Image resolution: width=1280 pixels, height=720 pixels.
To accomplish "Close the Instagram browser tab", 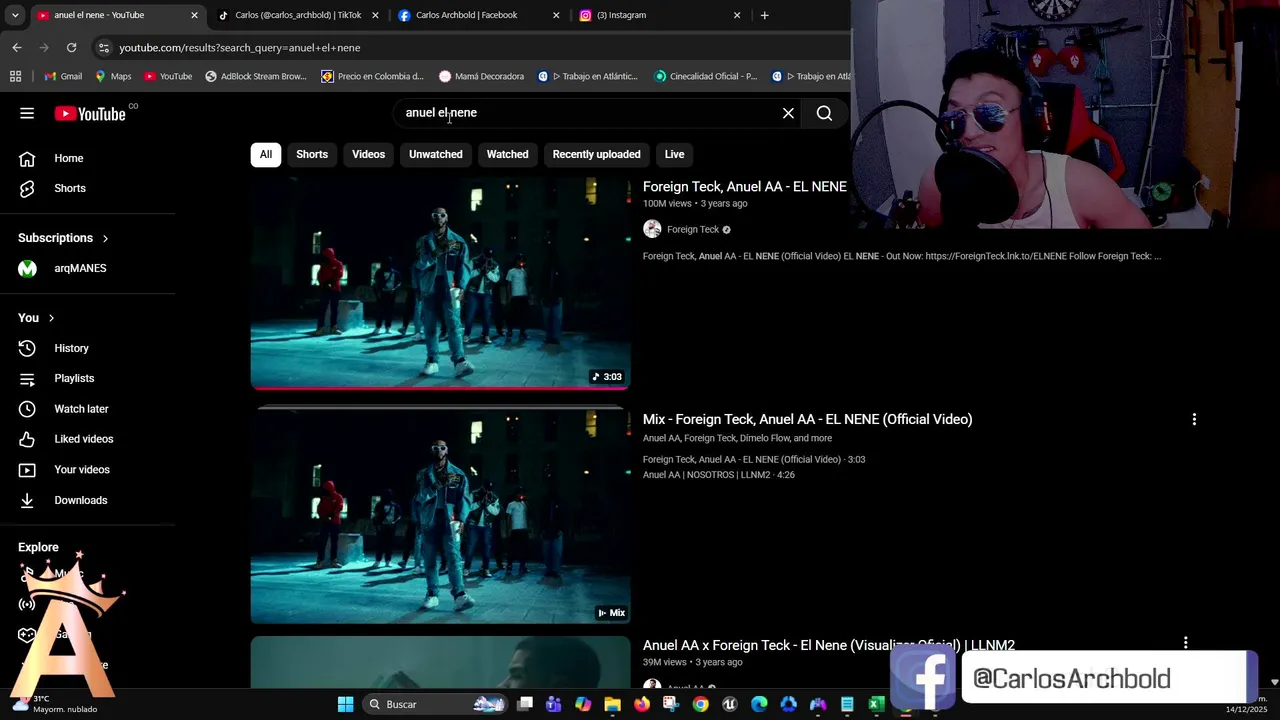I will [x=737, y=15].
